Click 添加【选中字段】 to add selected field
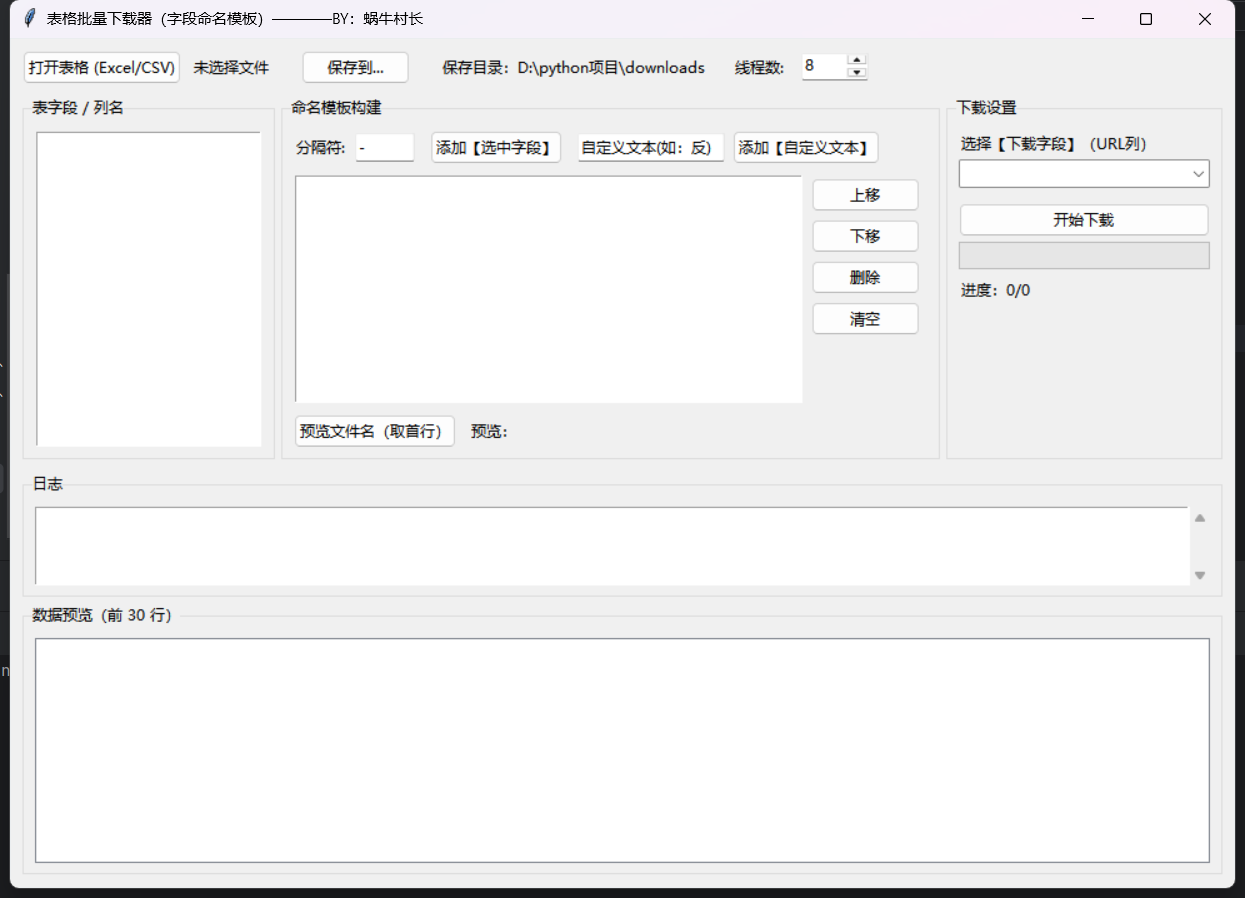Screen dimensions: 1245x898 coord(495,147)
